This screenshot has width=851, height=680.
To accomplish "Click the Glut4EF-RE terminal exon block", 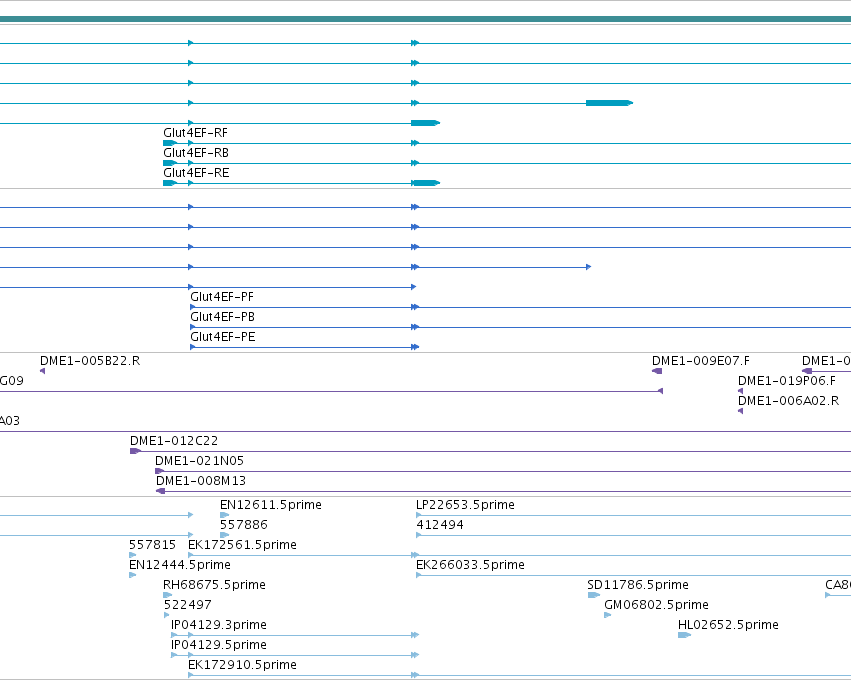I will click(x=426, y=183).
